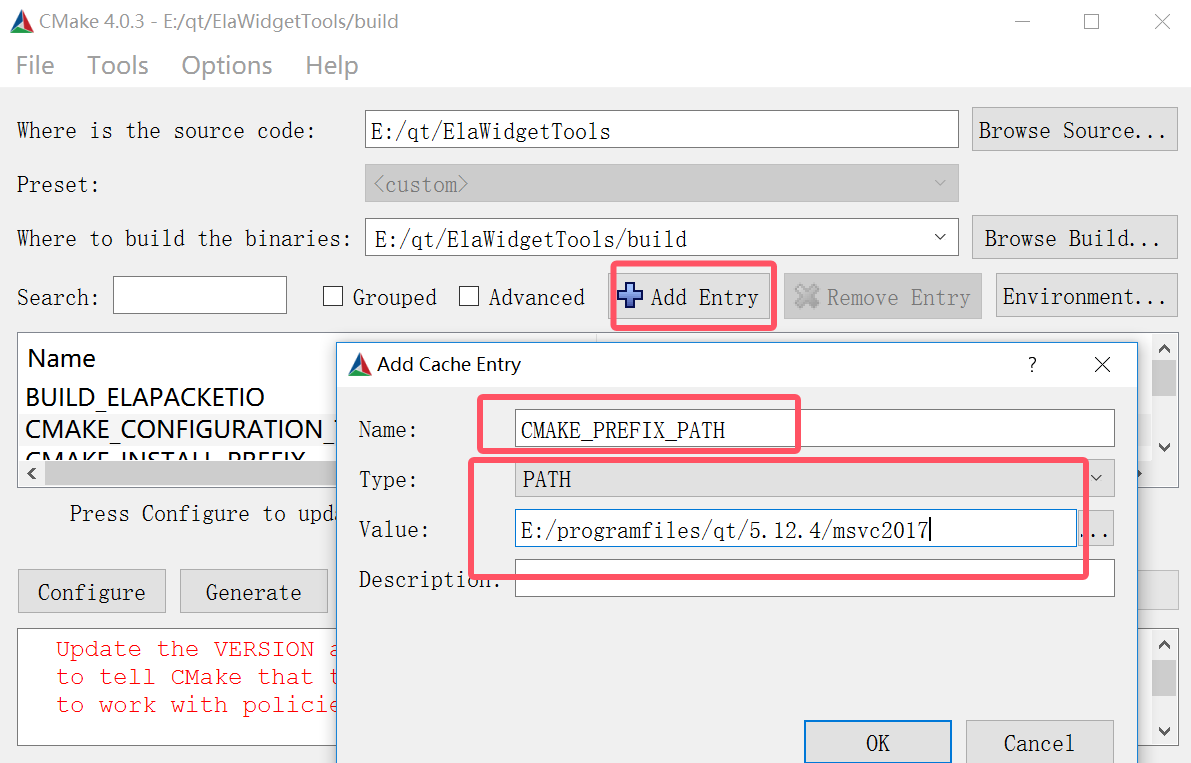Click the Configure button

pos(92,591)
